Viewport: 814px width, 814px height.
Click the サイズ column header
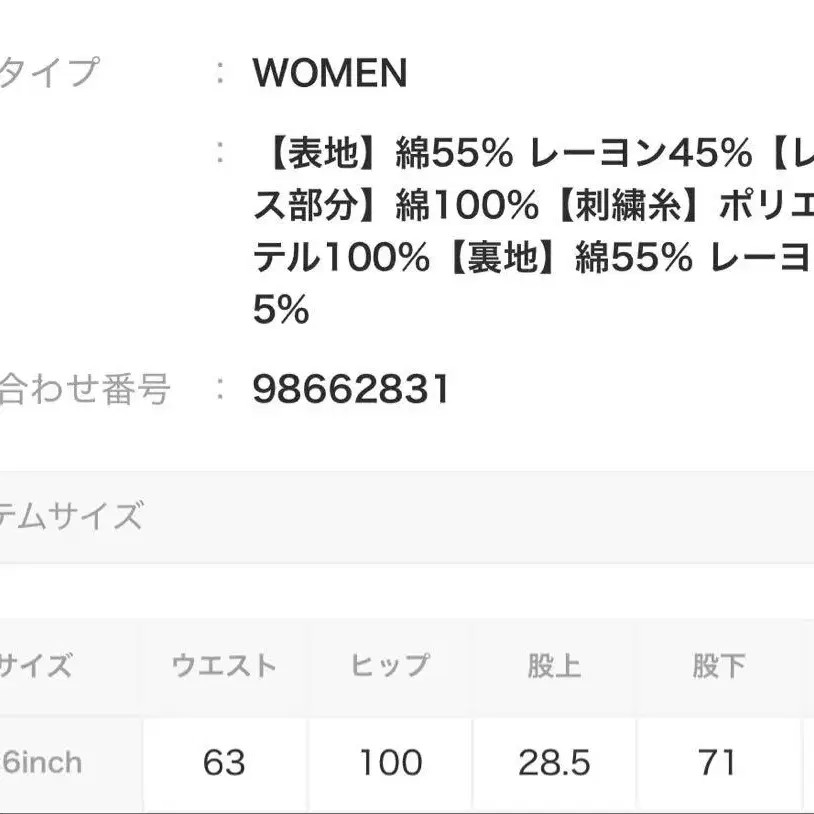pos(35,666)
